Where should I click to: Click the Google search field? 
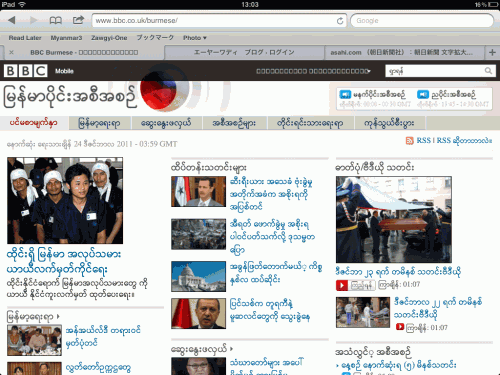[422, 21]
